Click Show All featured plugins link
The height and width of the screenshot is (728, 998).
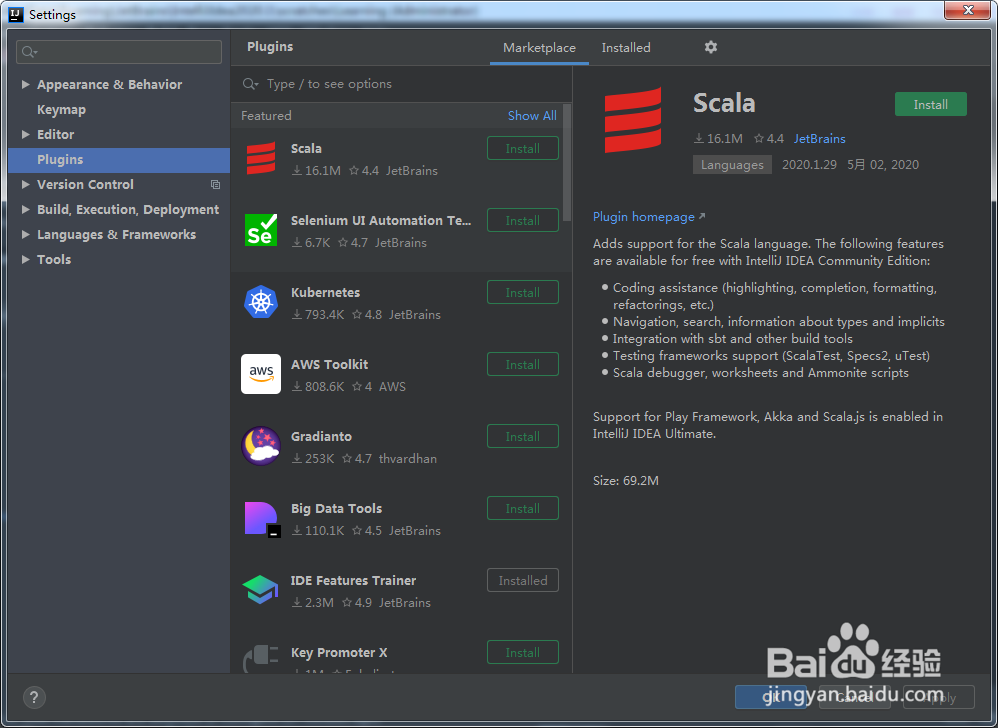pyautogui.click(x=532, y=115)
